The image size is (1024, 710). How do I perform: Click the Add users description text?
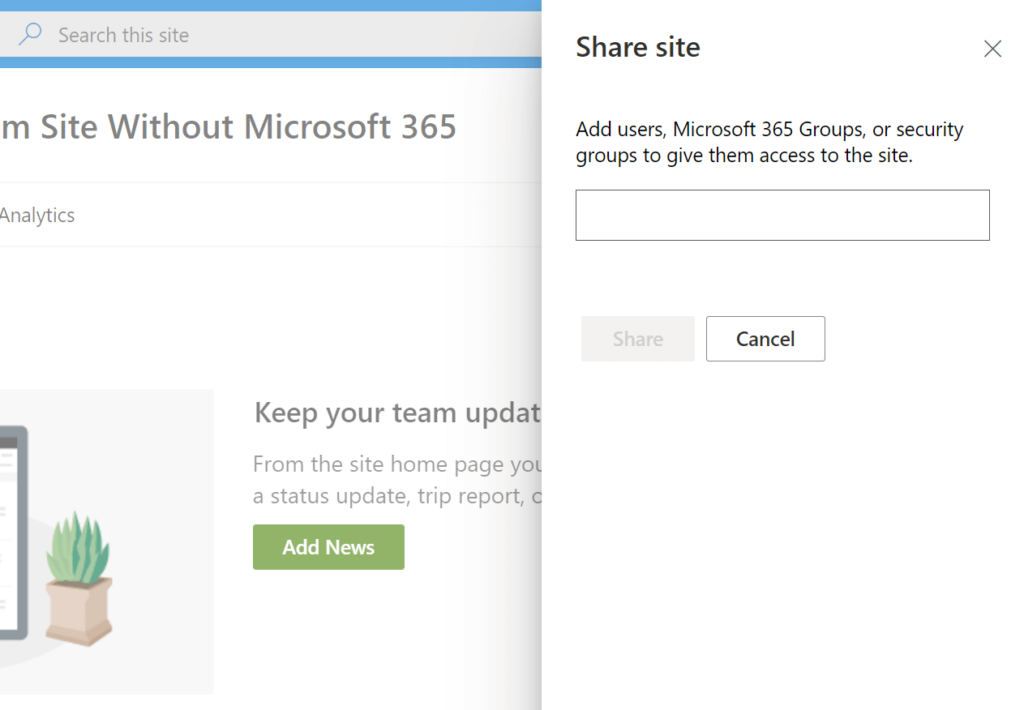[x=769, y=142]
